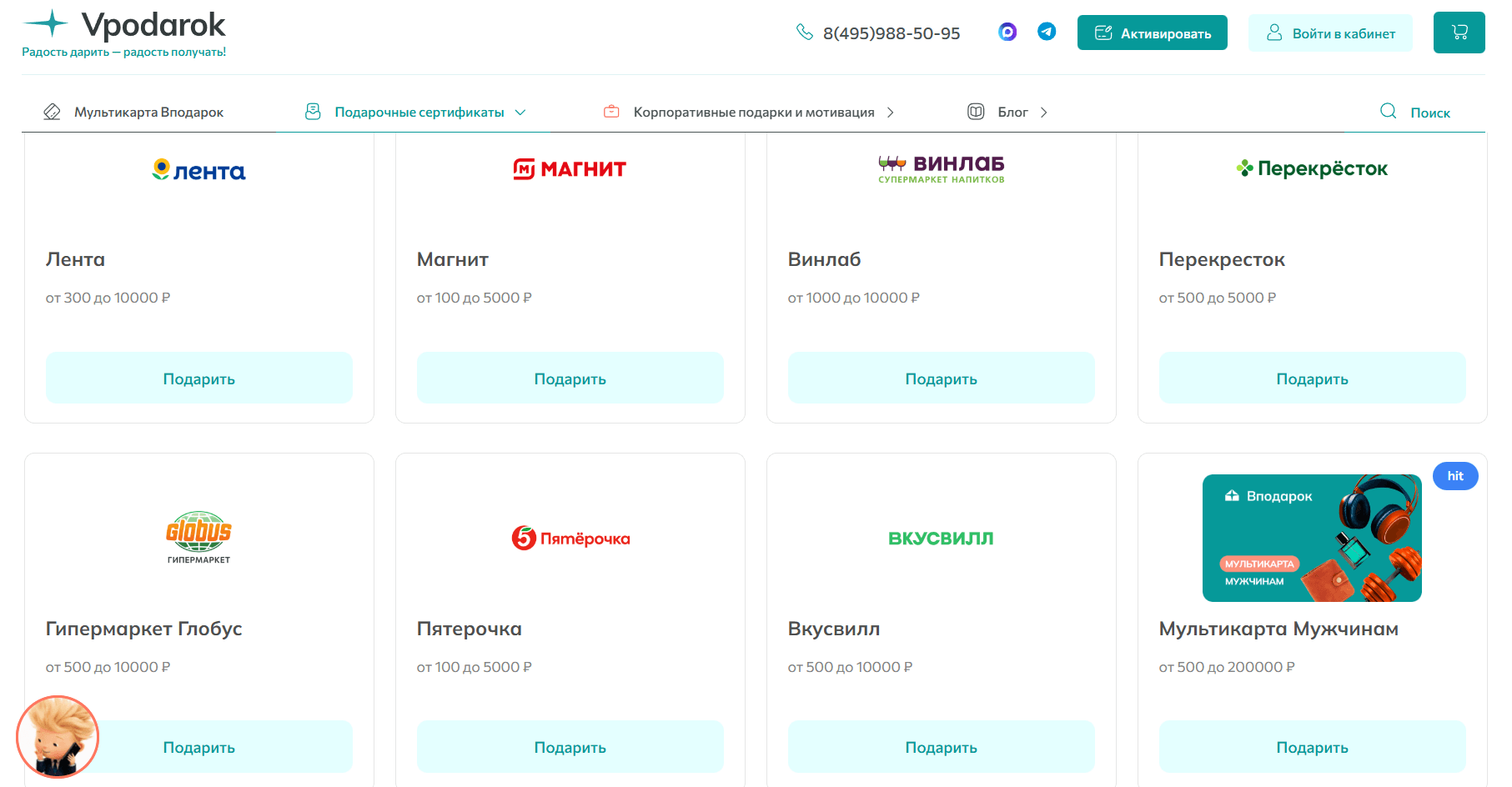Expand Корпоративные подарки и мотивация arrow
The image size is (1512, 787).
(x=891, y=113)
